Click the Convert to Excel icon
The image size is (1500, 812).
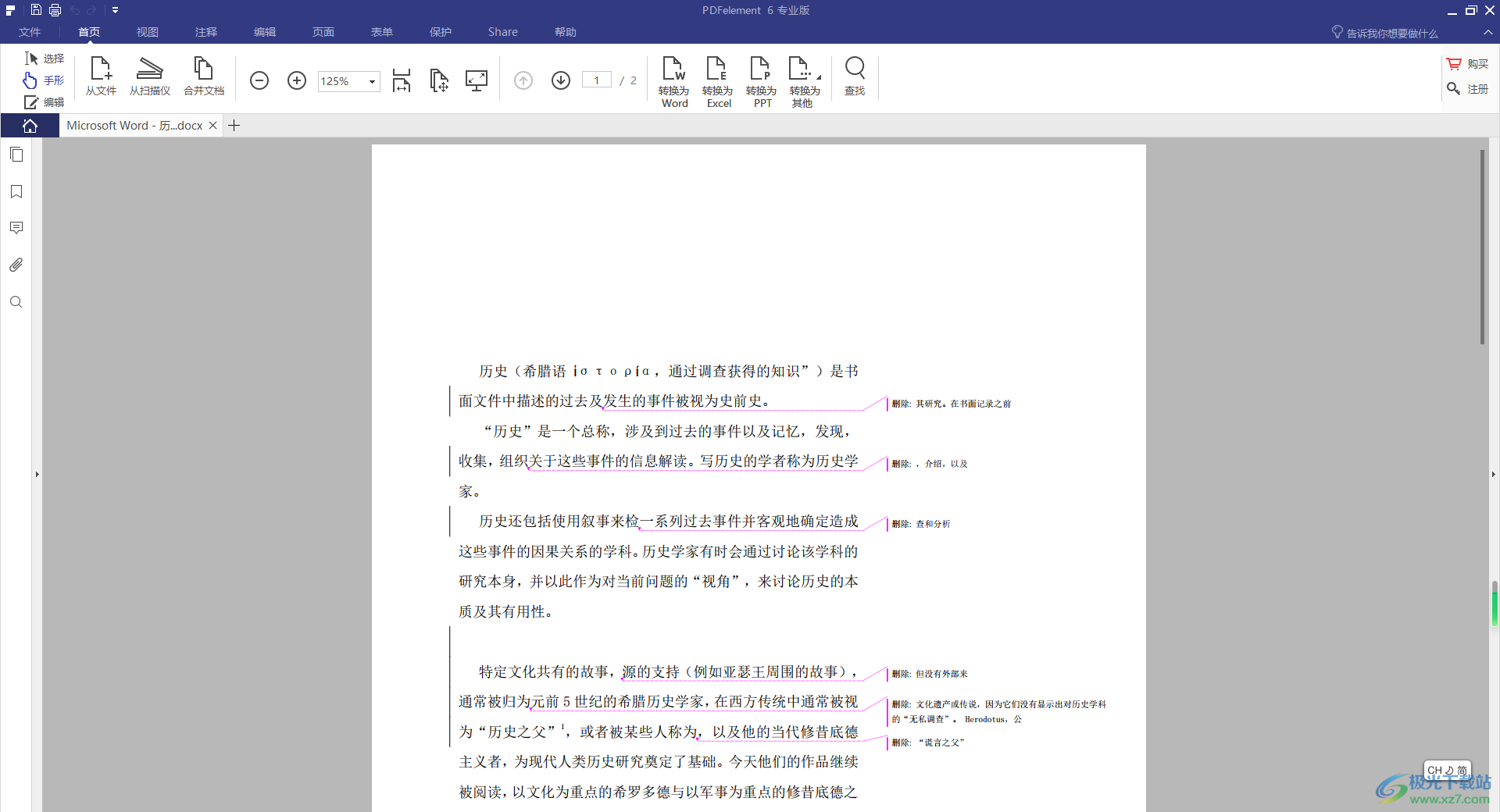[x=717, y=80]
